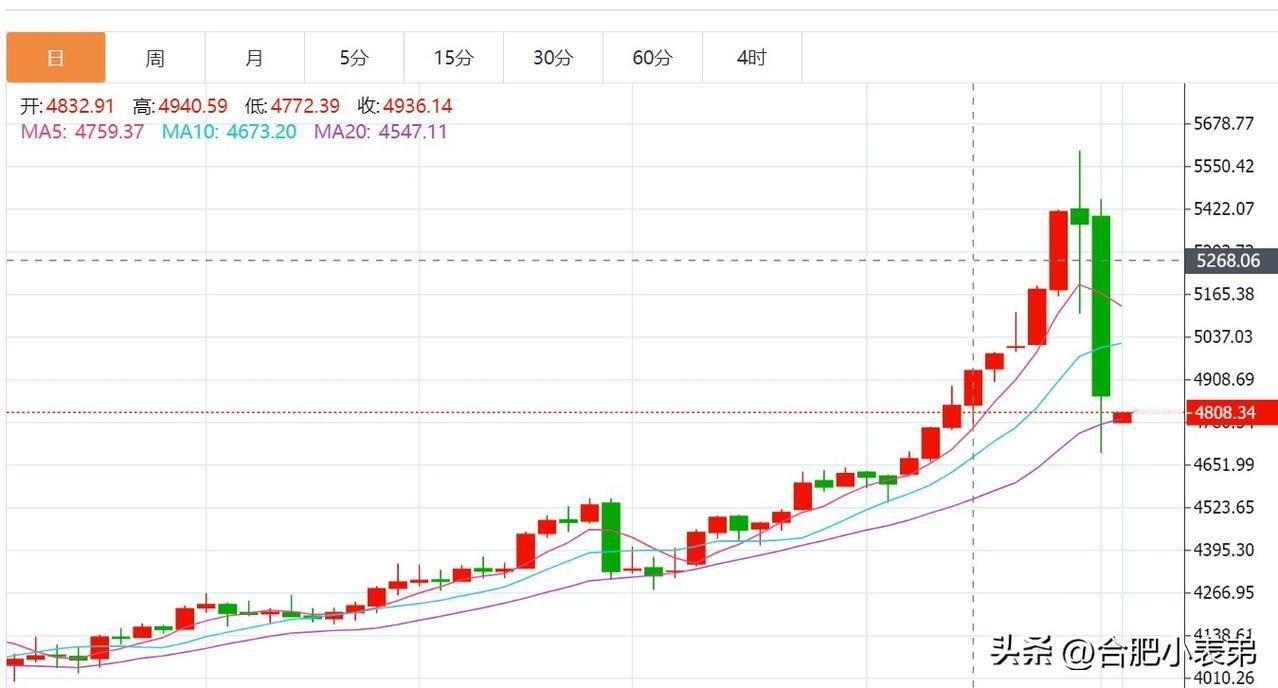
Task: Click the 5550.42 price axis label
Action: pos(1224,166)
